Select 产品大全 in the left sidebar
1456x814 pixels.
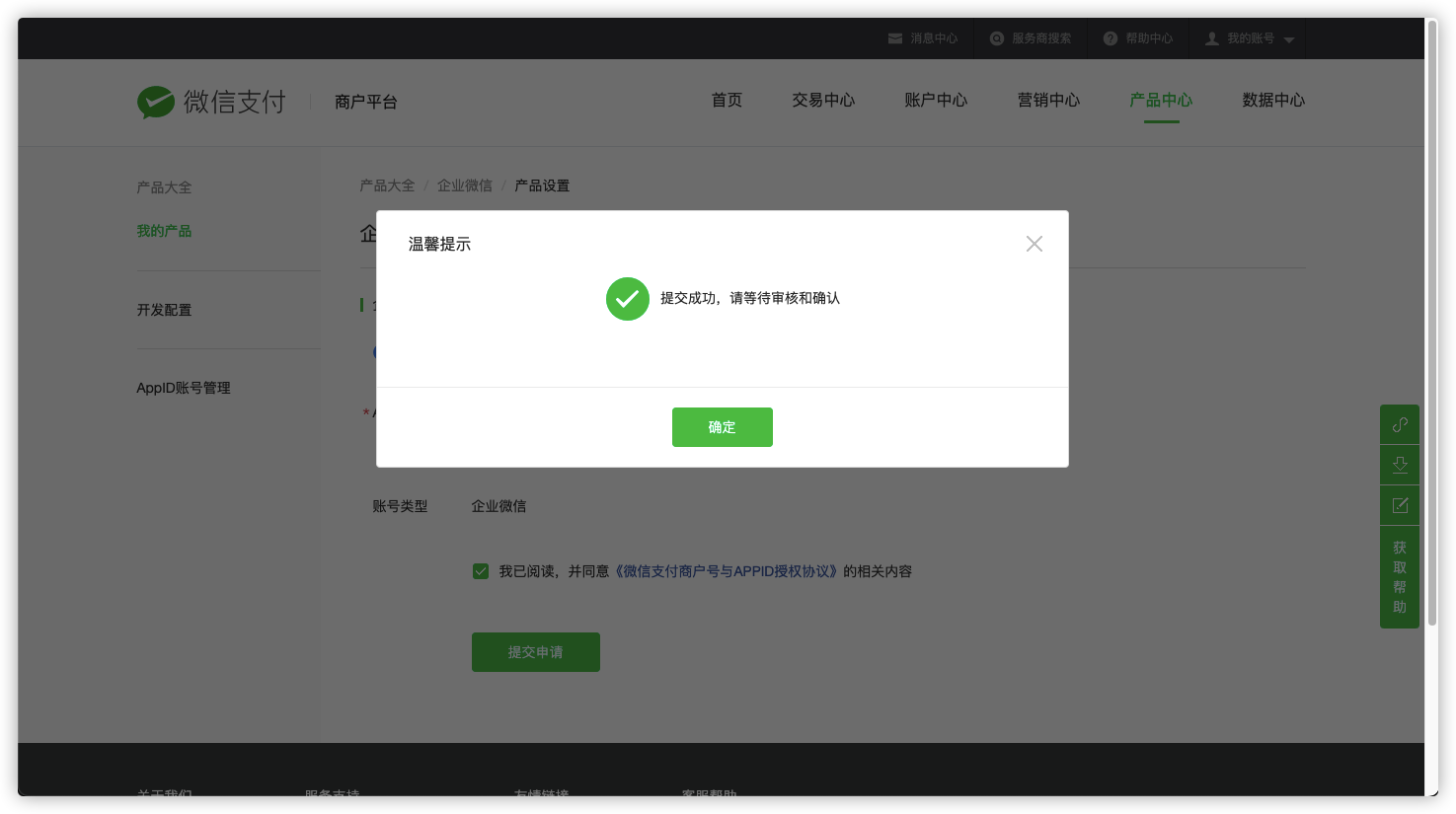tap(164, 187)
